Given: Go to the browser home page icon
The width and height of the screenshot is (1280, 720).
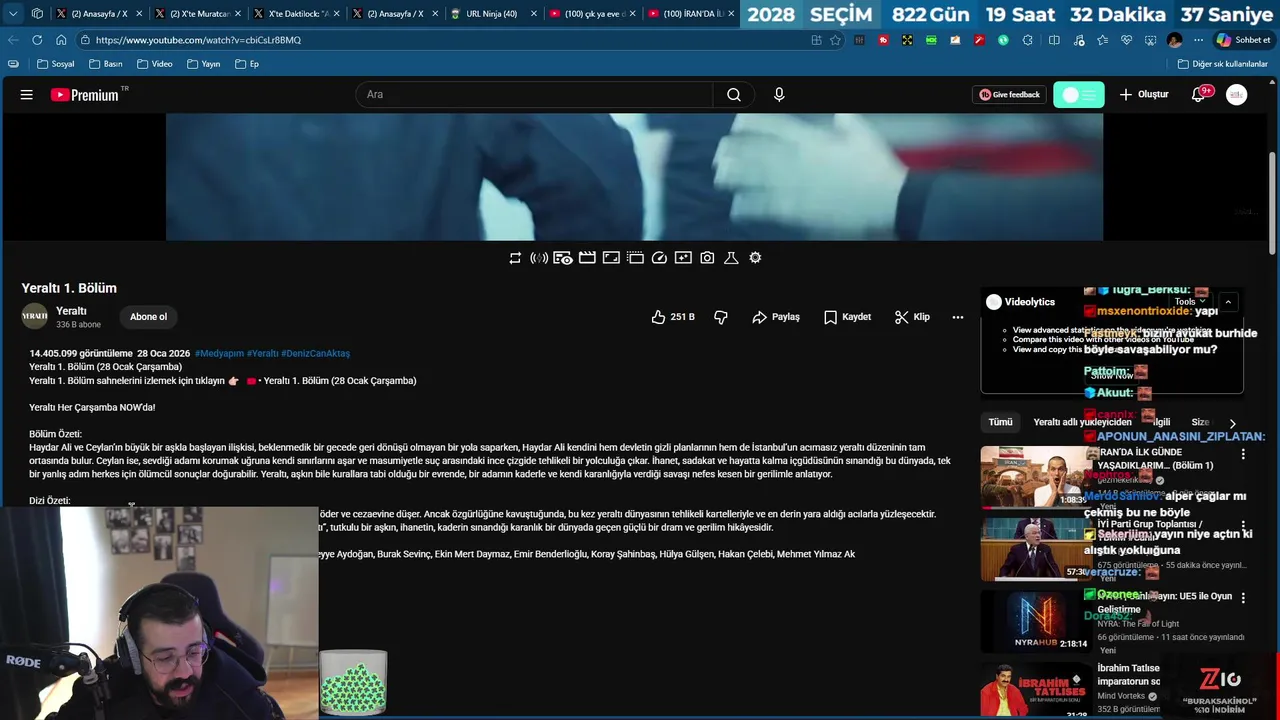Looking at the screenshot, I should coord(61,40).
